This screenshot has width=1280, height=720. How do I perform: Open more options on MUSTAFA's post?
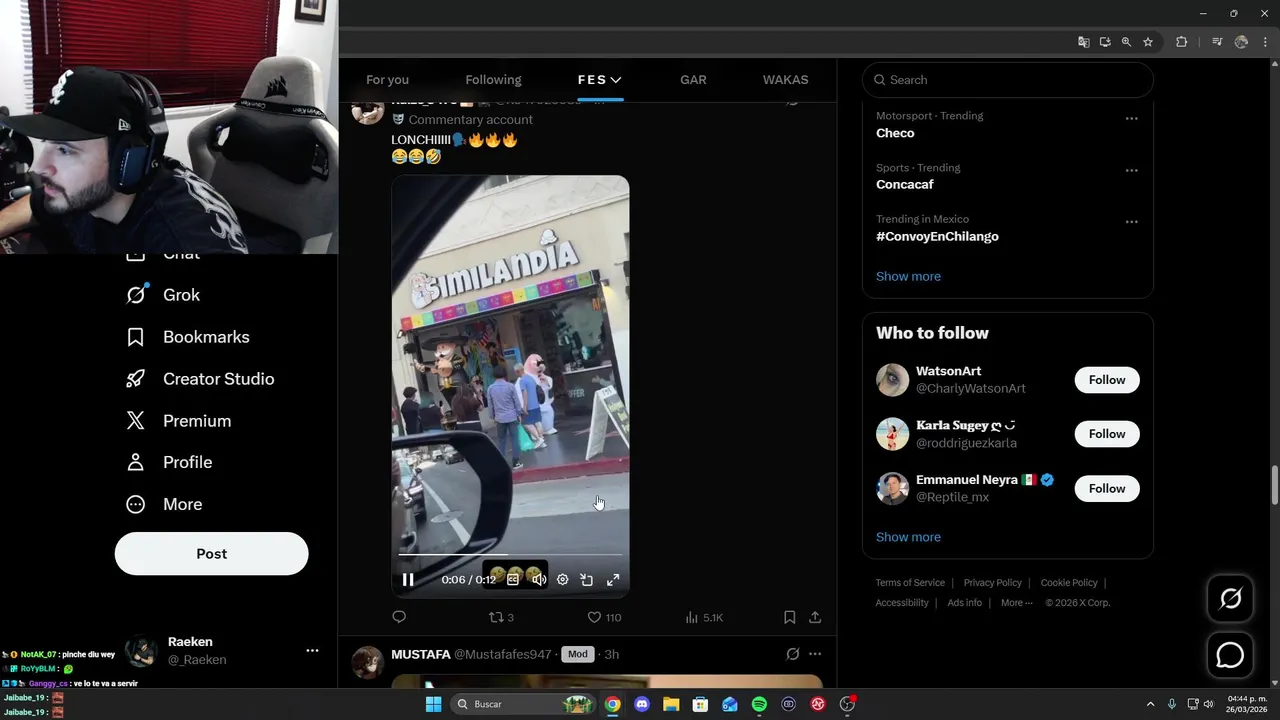[815, 654]
